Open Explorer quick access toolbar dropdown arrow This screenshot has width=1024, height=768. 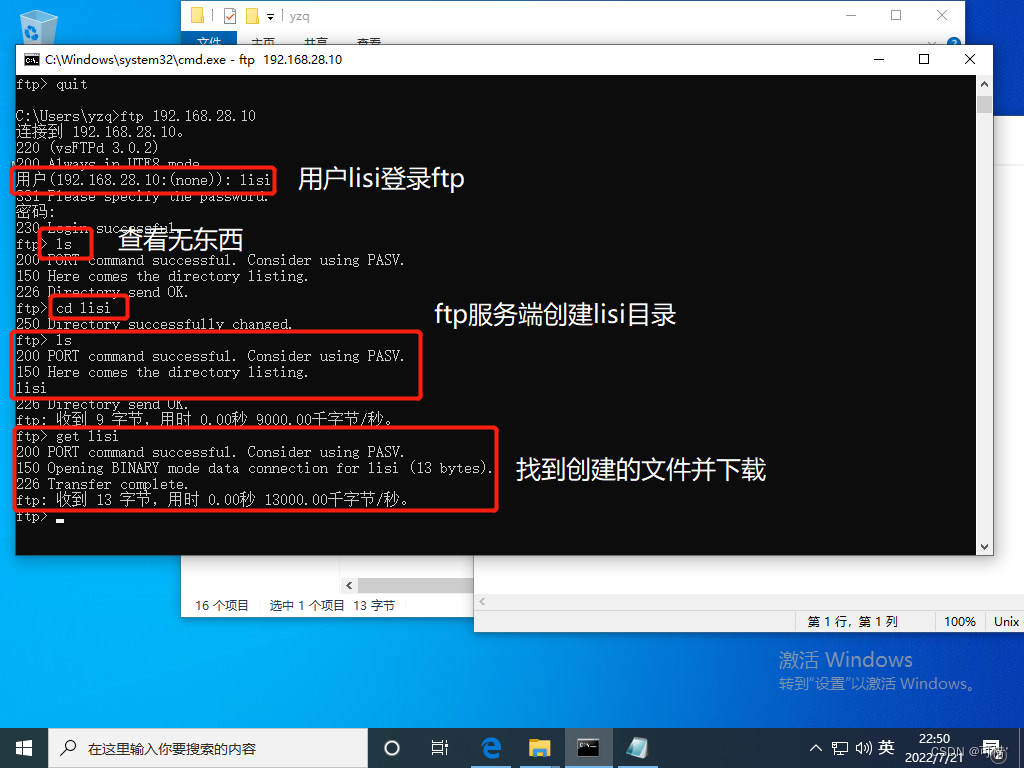point(270,16)
